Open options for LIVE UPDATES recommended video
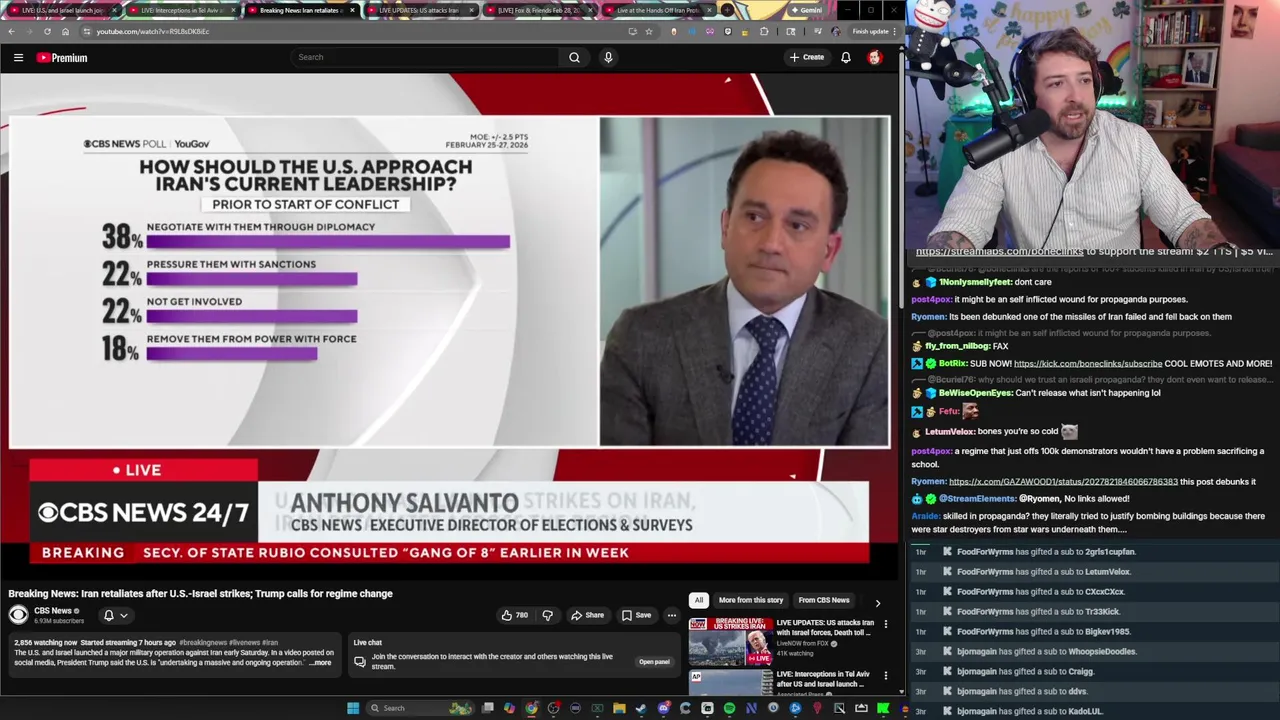 click(x=885, y=624)
